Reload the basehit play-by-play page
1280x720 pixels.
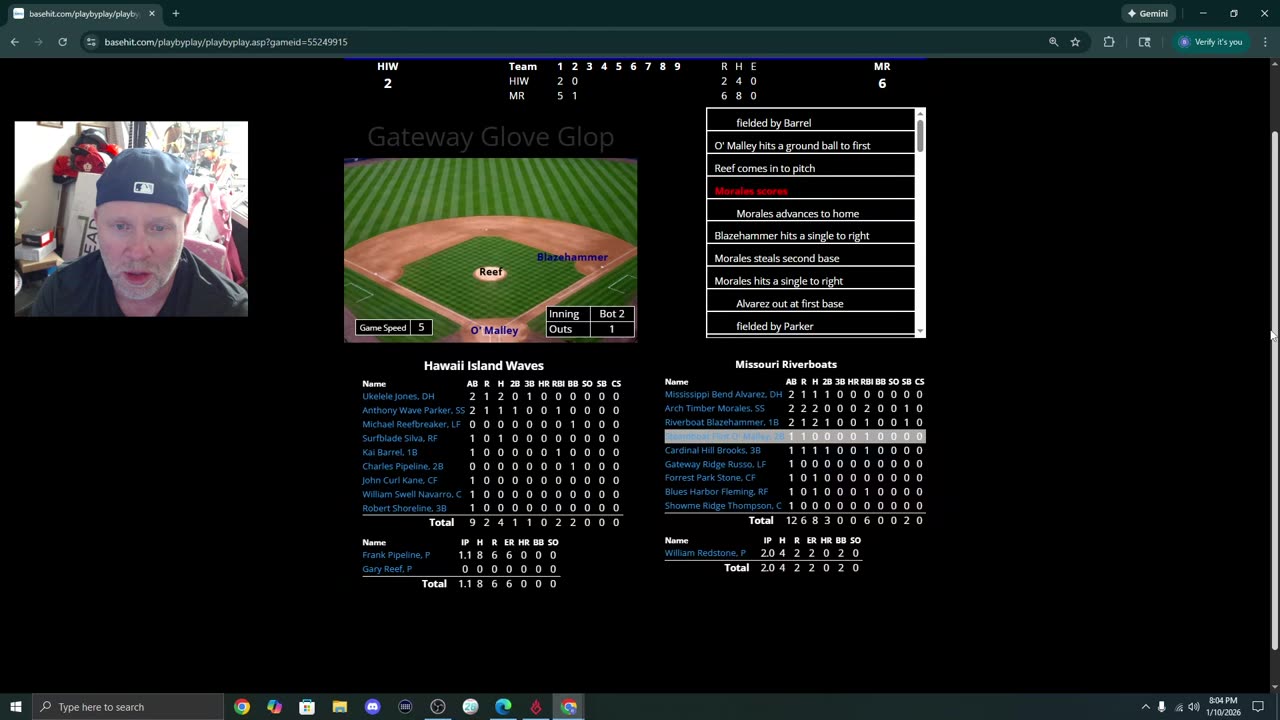point(62,42)
